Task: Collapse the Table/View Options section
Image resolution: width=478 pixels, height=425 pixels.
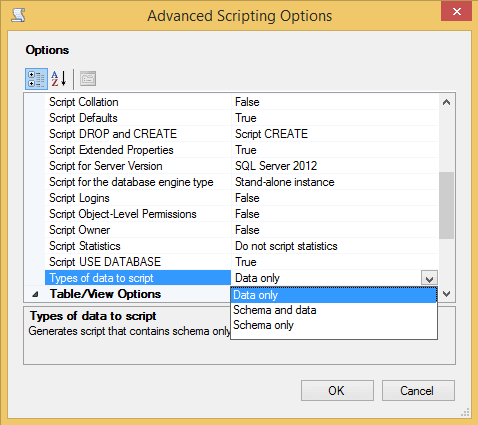Action: (35, 294)
